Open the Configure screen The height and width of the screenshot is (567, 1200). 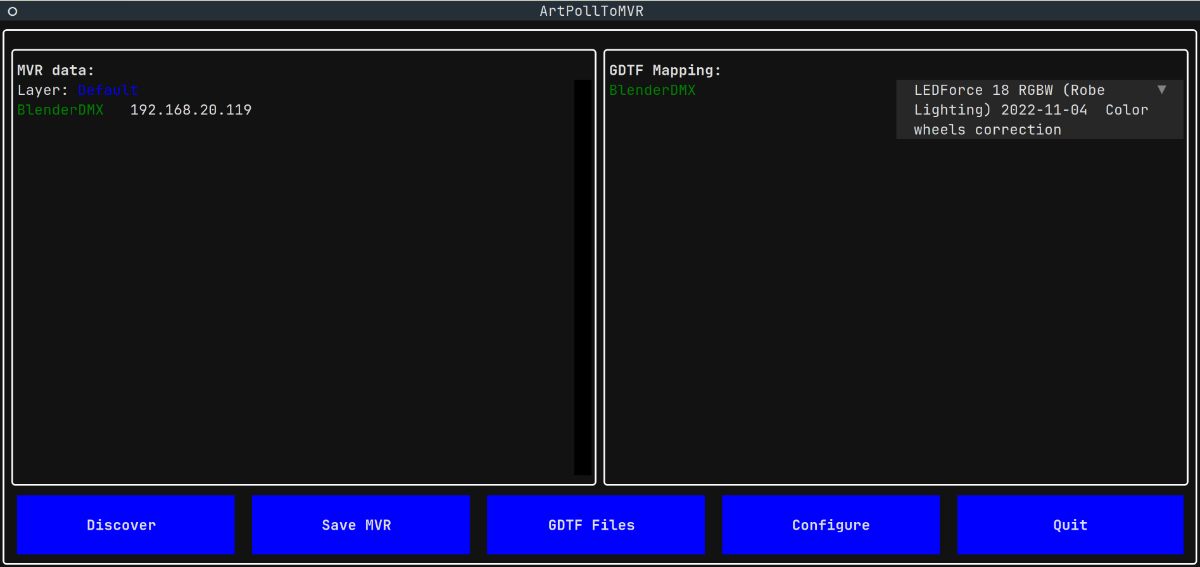click(x=830, y=525)
